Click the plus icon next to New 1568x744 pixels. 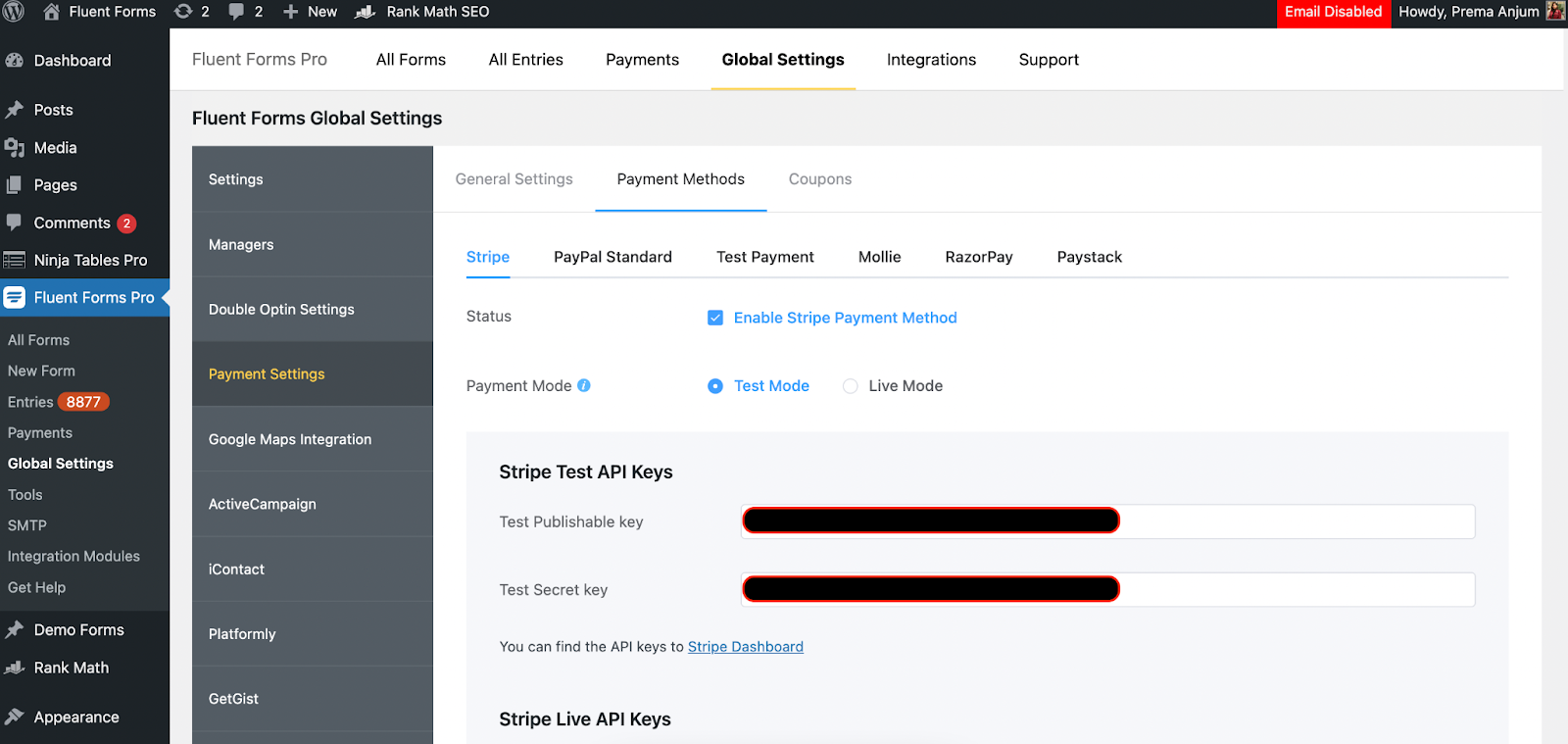[291, 12]
